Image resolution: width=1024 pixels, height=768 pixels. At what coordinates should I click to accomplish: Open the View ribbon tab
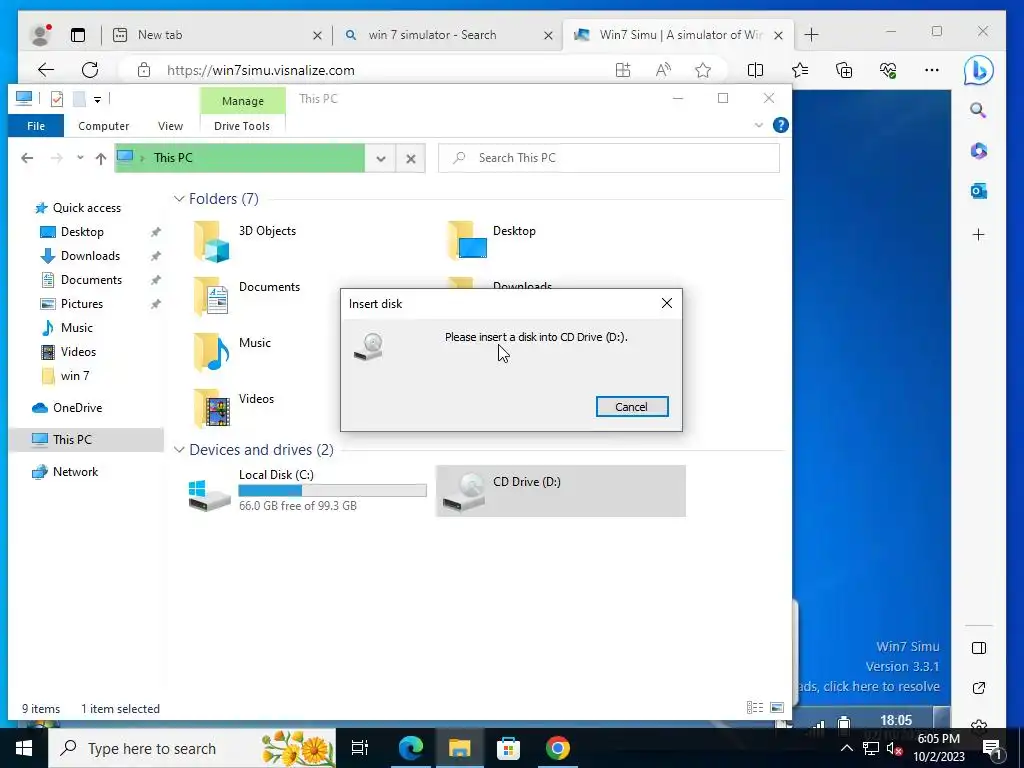pyautogui.click(x=170, y=126)
